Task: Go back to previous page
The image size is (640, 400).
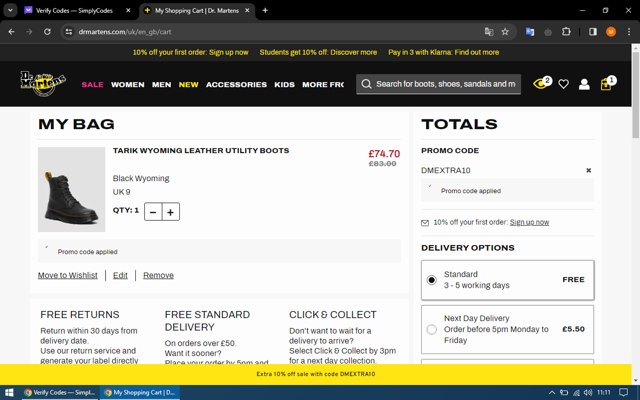Action: point(11,31)
